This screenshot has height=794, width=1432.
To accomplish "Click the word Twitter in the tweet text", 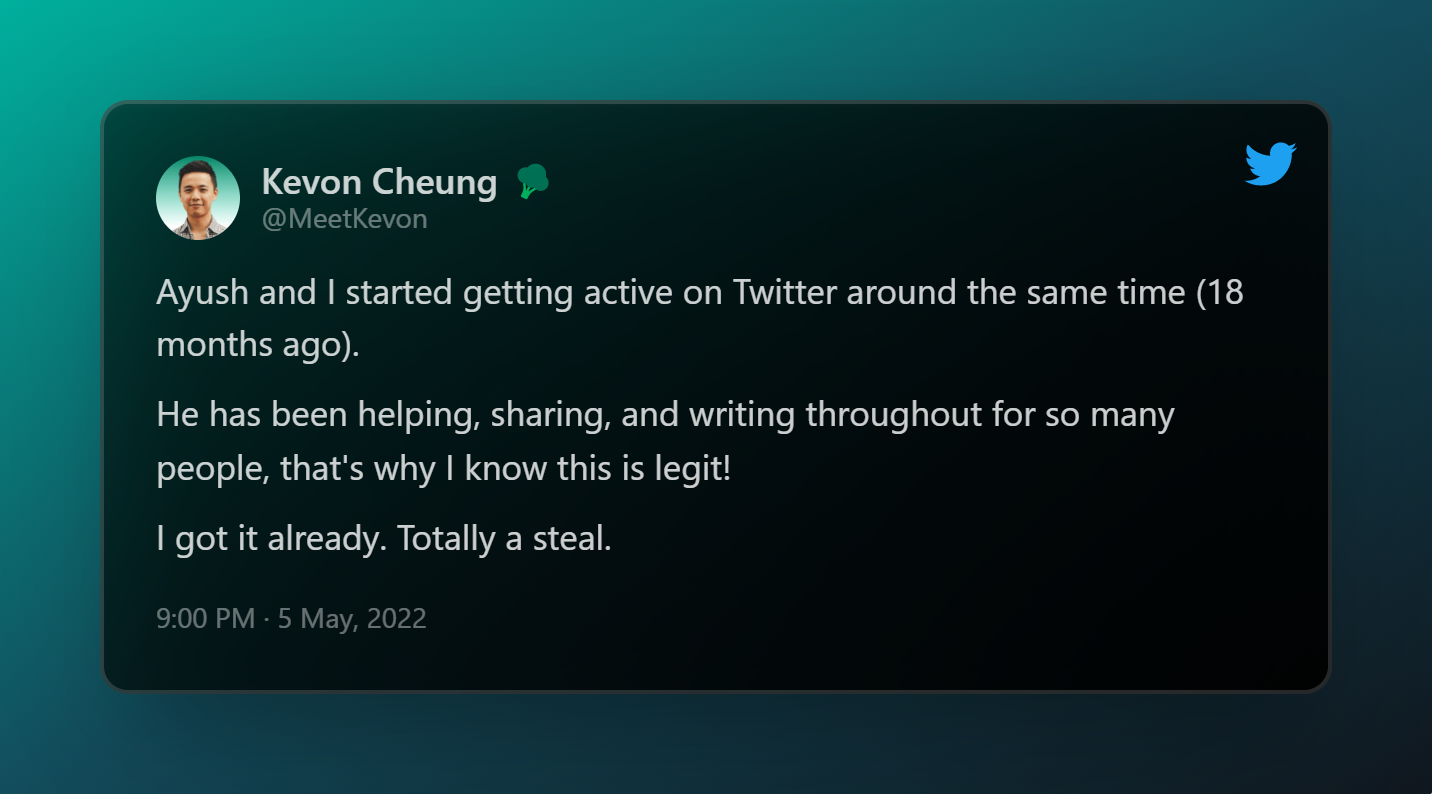I will click(x=789, y=294).
